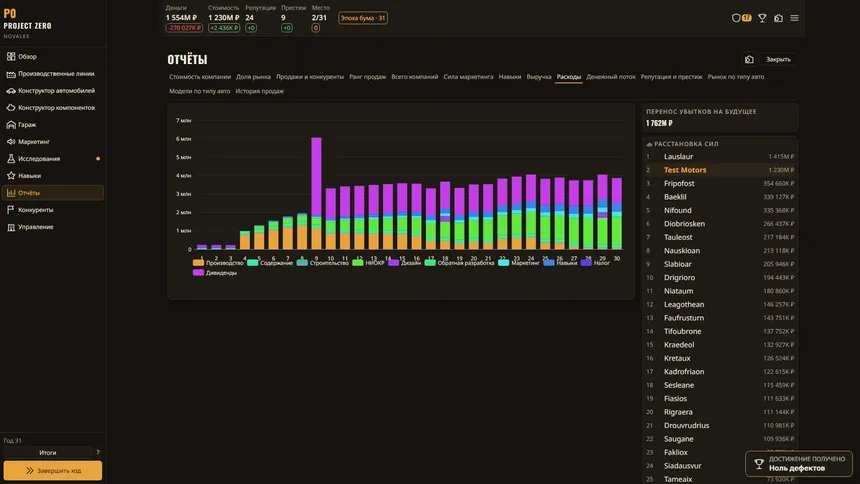860x484 pixels.
Task: Click the trophy achievements icon in top bar
Action: click(762, 18)
